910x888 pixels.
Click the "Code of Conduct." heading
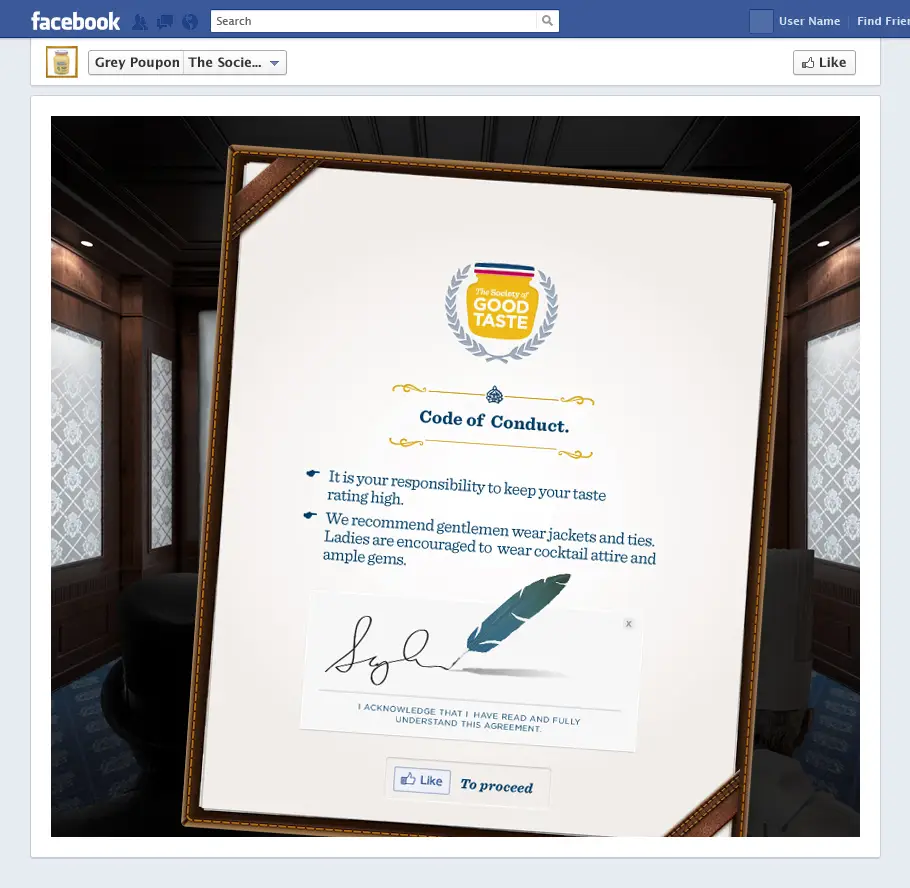click(494, 421)
